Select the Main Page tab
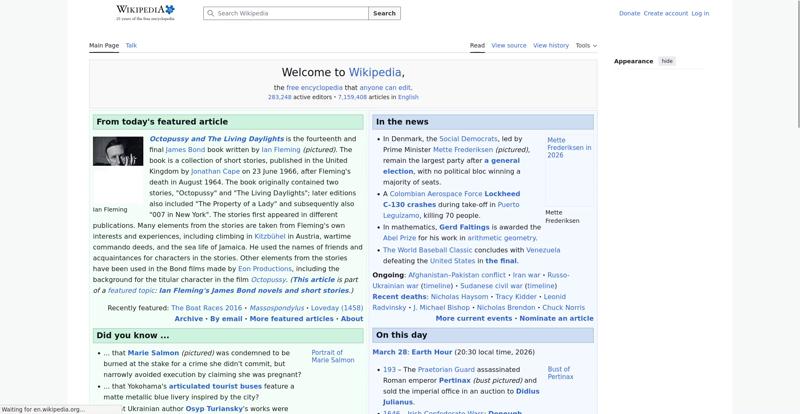Image resolution: width=800 pixels, height=414 pixels. coord(103,45)
